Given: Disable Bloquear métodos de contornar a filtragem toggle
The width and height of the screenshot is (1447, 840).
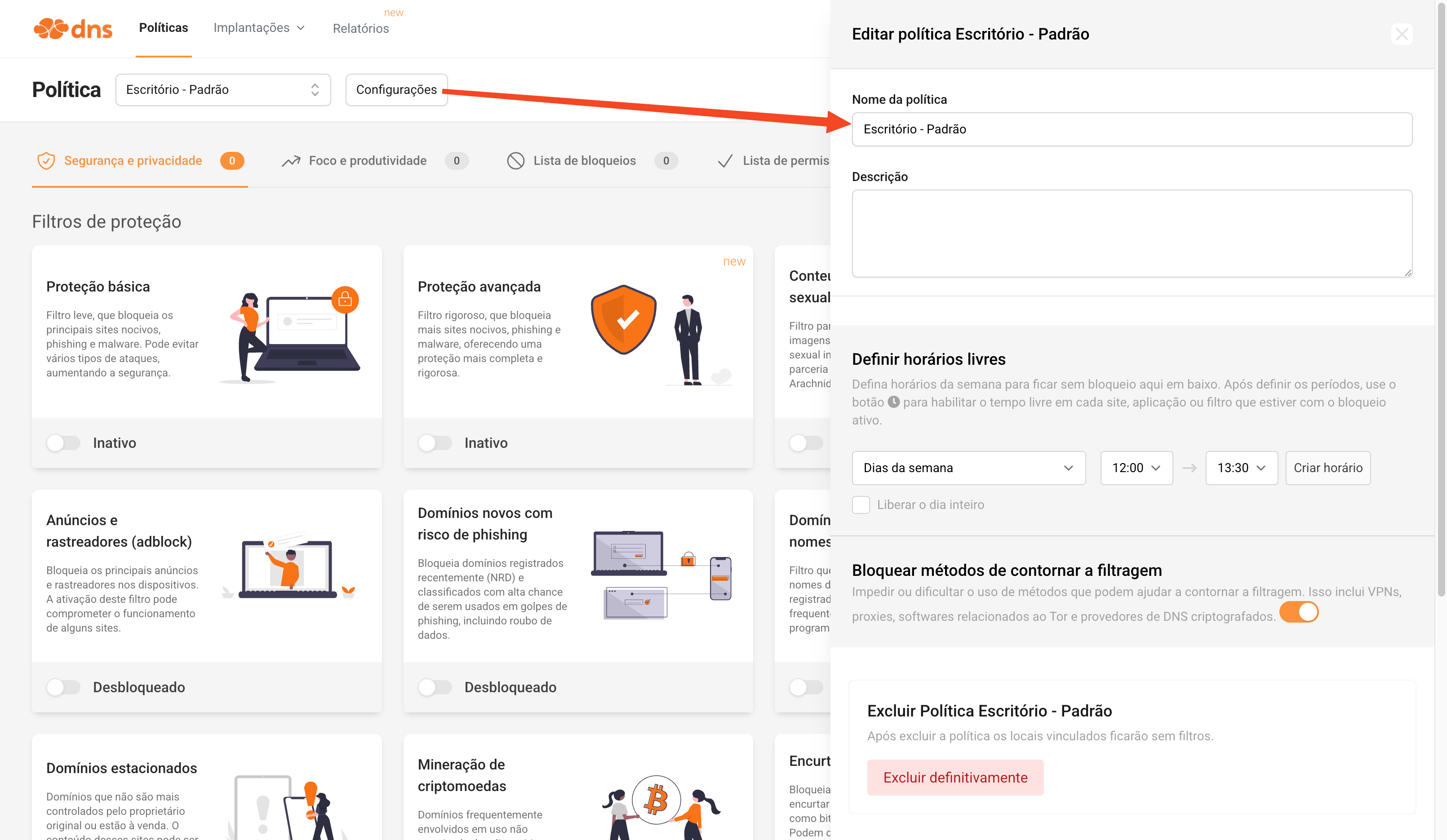Looking at the screenshot, I should point(1299,612).
